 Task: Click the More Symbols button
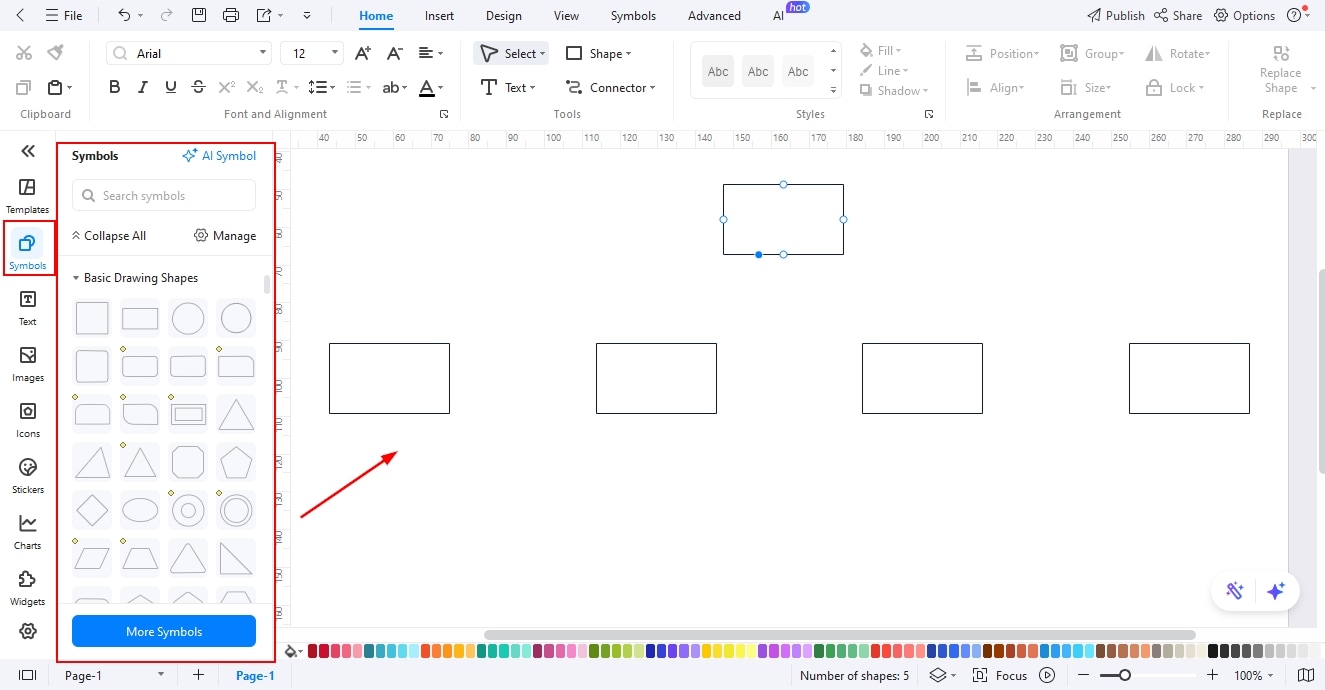click(x=163, y=631)
